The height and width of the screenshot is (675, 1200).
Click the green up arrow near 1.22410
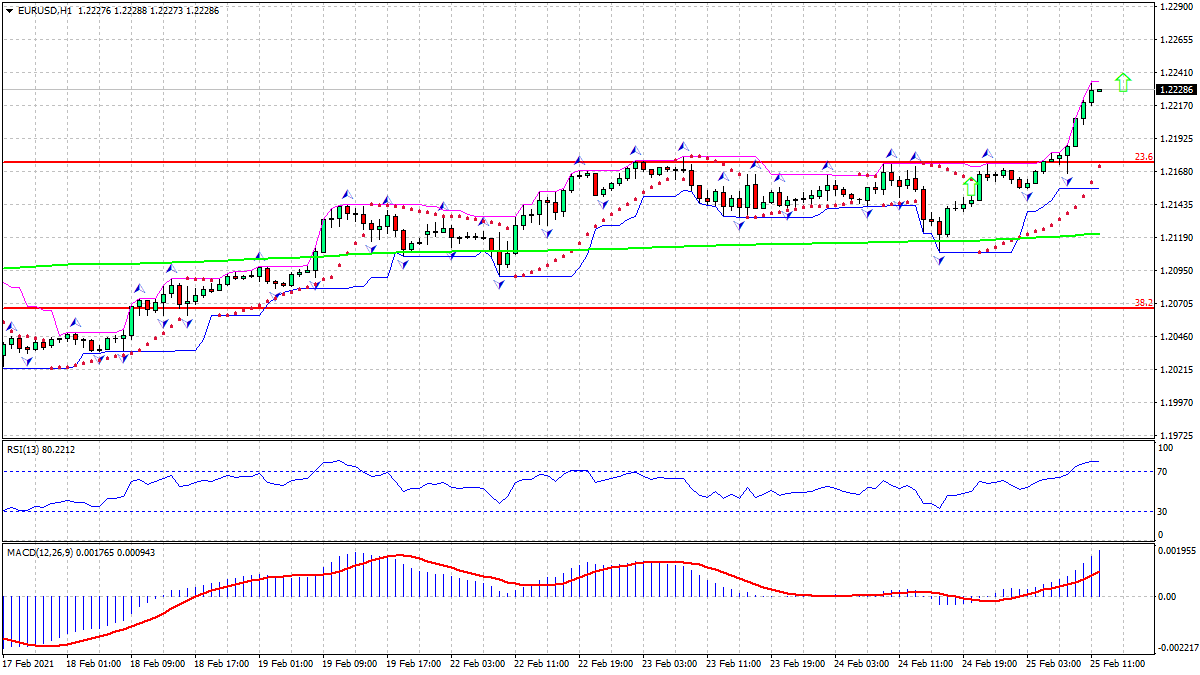coord(1123,83)
